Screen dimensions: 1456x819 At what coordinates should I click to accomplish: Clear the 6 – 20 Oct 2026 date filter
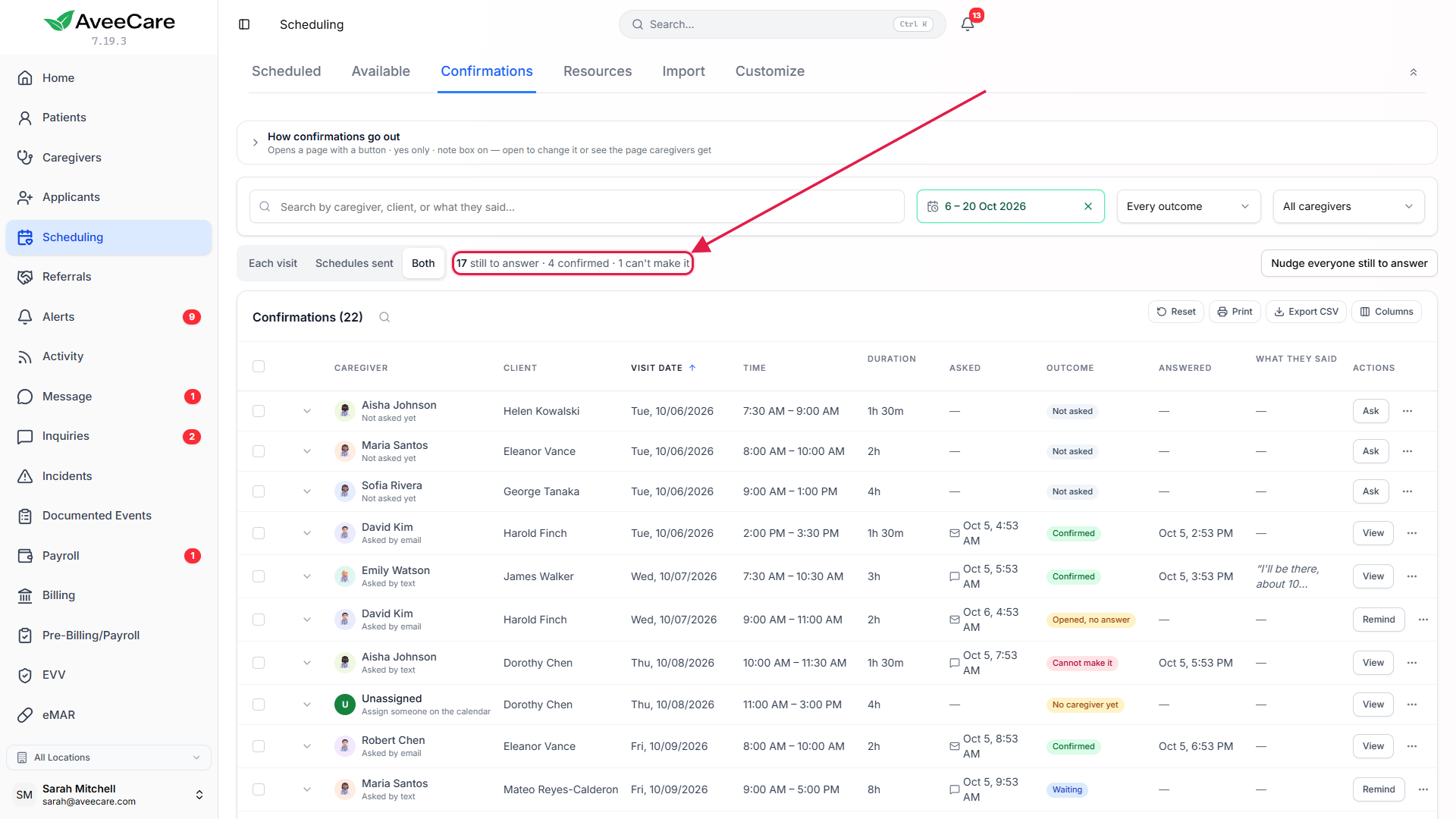(x=1088, y=206)
